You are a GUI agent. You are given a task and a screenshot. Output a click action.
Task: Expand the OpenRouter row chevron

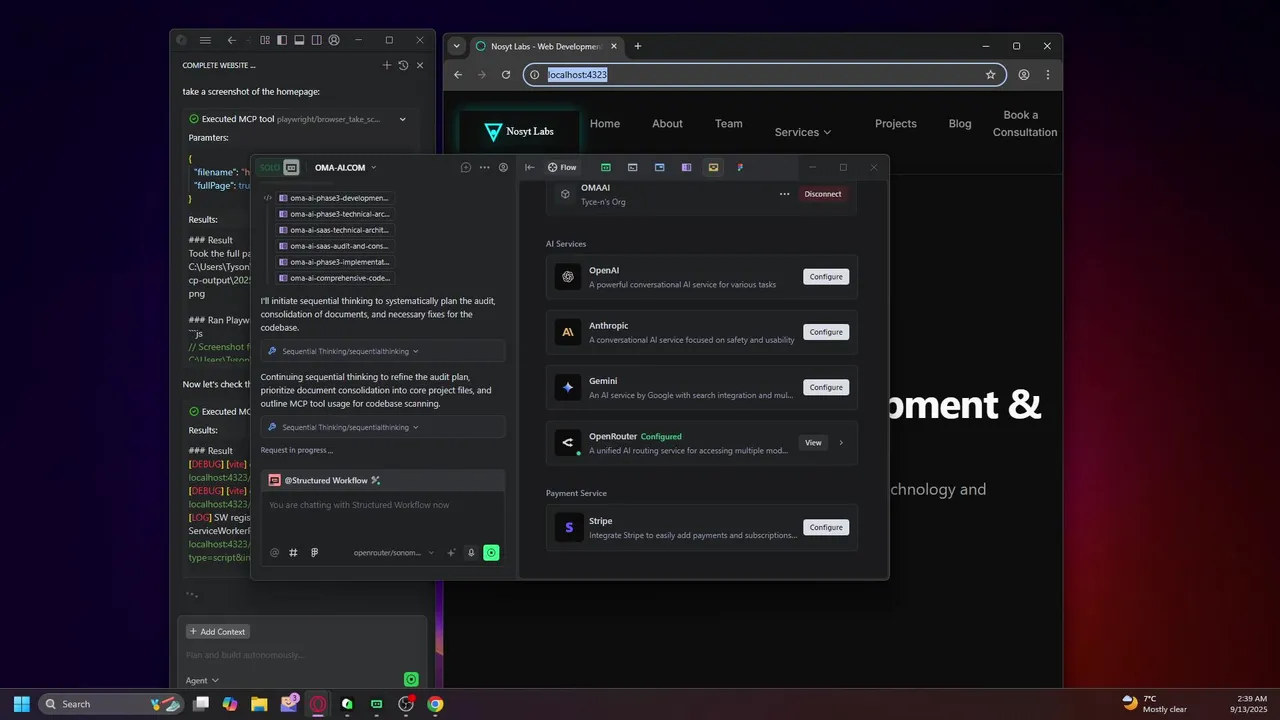click(841, 442)
